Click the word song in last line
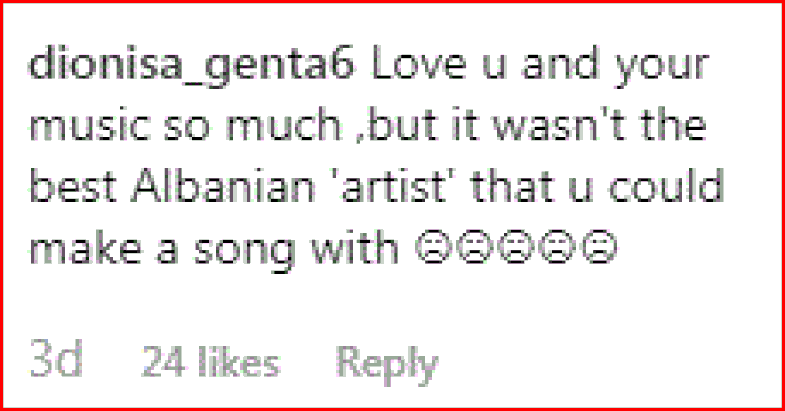This screenshot has width=785, height=411. click(x=244, y=250)
